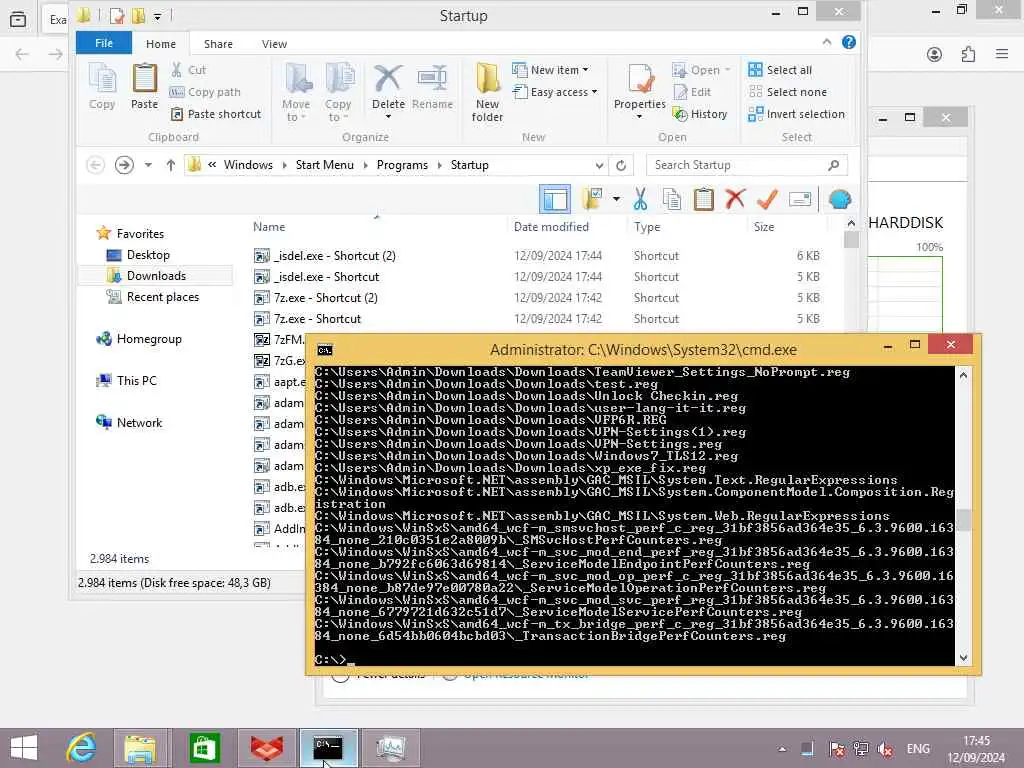Click the blue globe toolbar icon

click(x=840, y=199)
